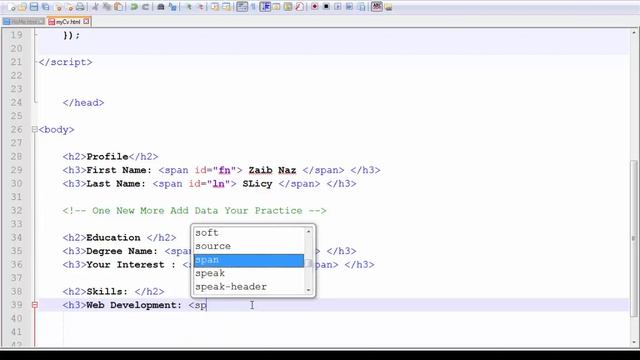Viewport: 640px width, 360px height.
Task: Save the current file via toolbar
Action: pos(34,7)
